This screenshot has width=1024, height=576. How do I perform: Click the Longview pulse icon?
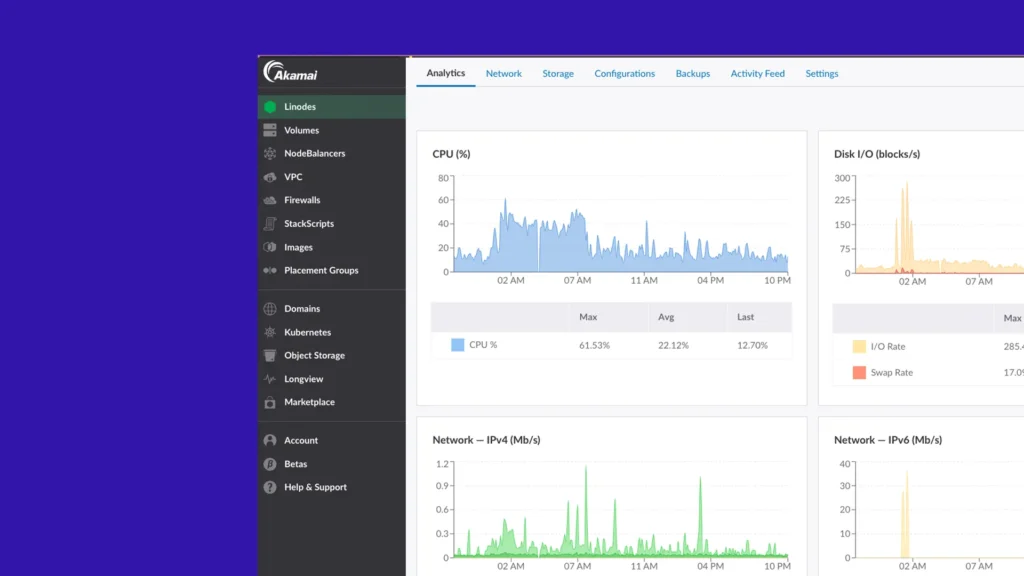tap(270, 379)
